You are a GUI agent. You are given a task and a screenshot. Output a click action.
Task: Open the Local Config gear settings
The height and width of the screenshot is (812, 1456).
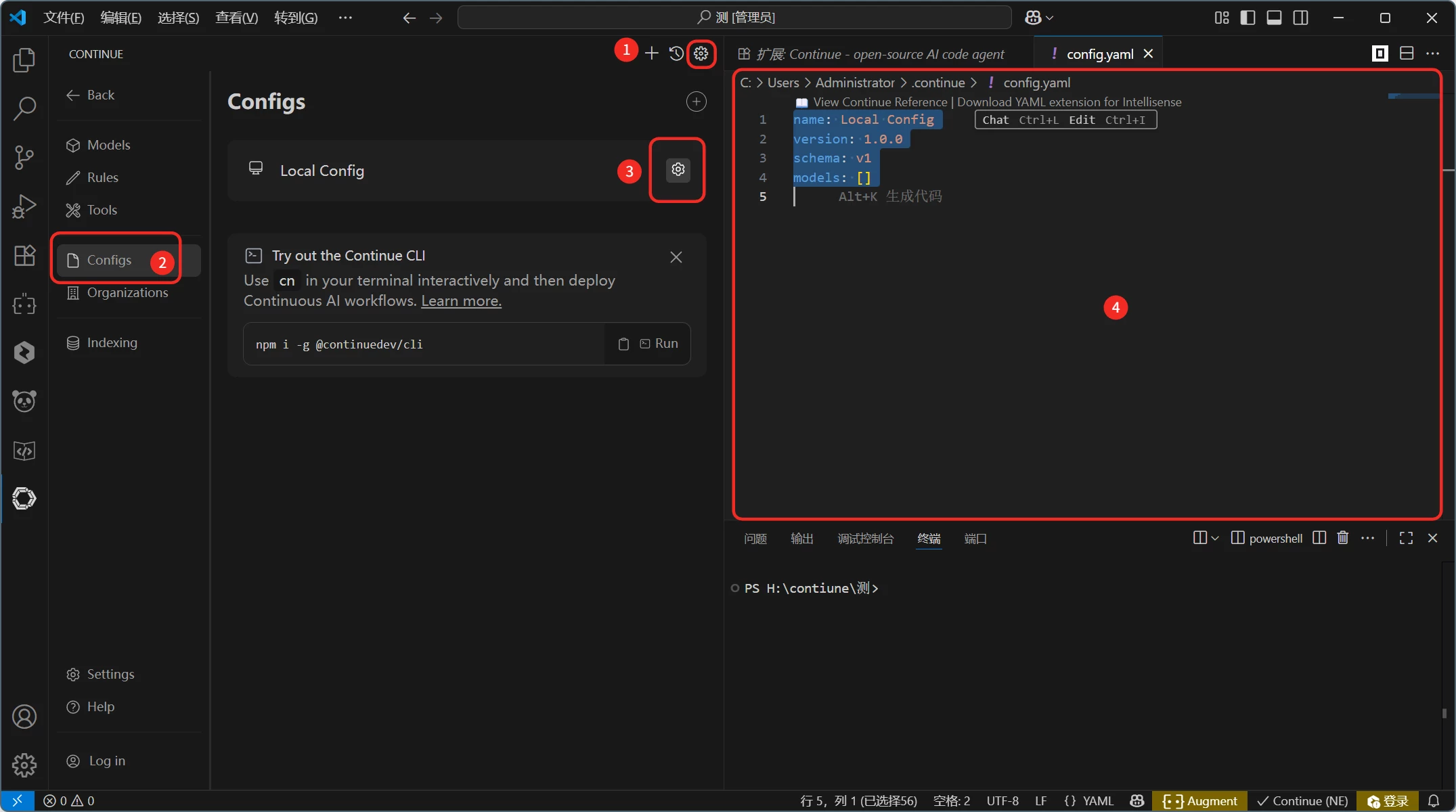click(x=678, y=170)
